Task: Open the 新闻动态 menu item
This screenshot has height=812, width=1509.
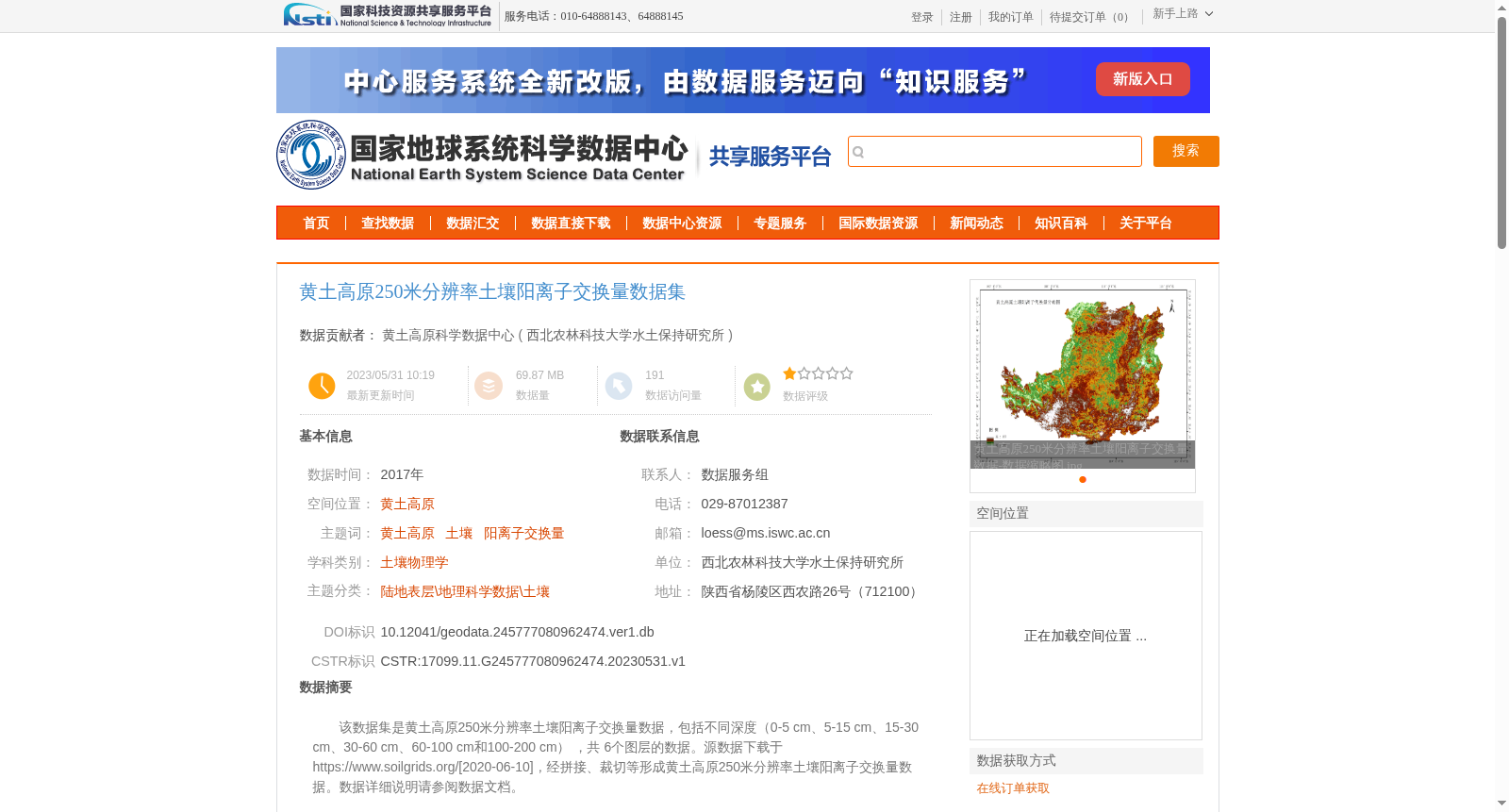Action: tap(976, 224)
